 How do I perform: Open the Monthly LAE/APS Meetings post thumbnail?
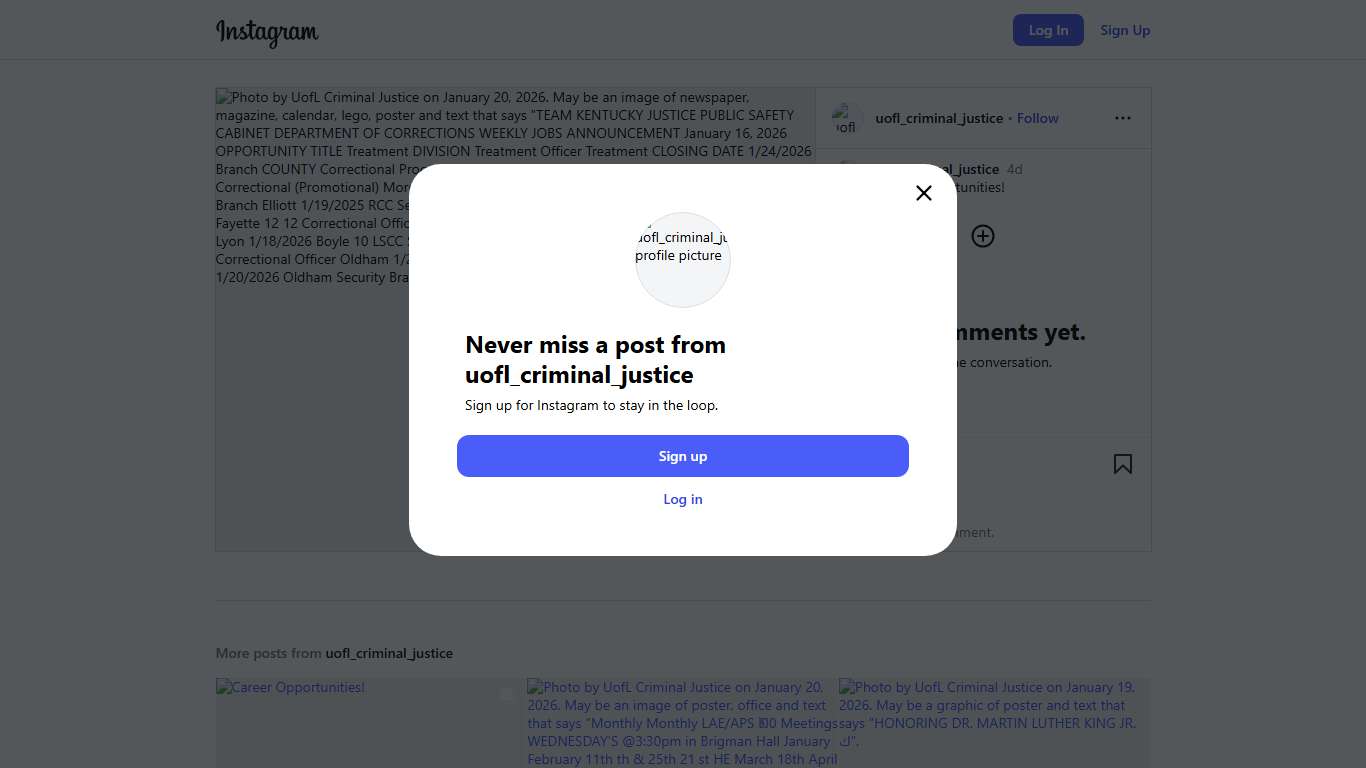(682, 722)
